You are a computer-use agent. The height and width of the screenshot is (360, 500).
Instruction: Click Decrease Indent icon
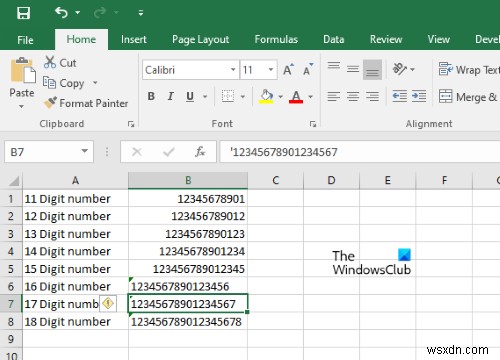[x=400, y=97]
